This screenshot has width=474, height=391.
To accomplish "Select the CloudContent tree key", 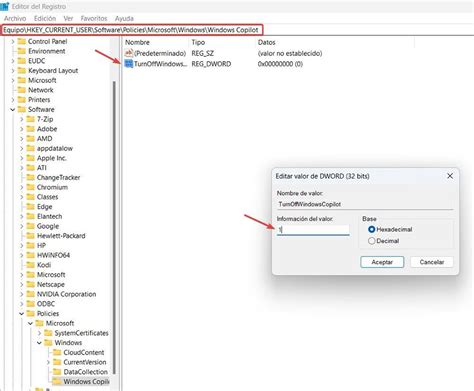I will tap(84, 352).
